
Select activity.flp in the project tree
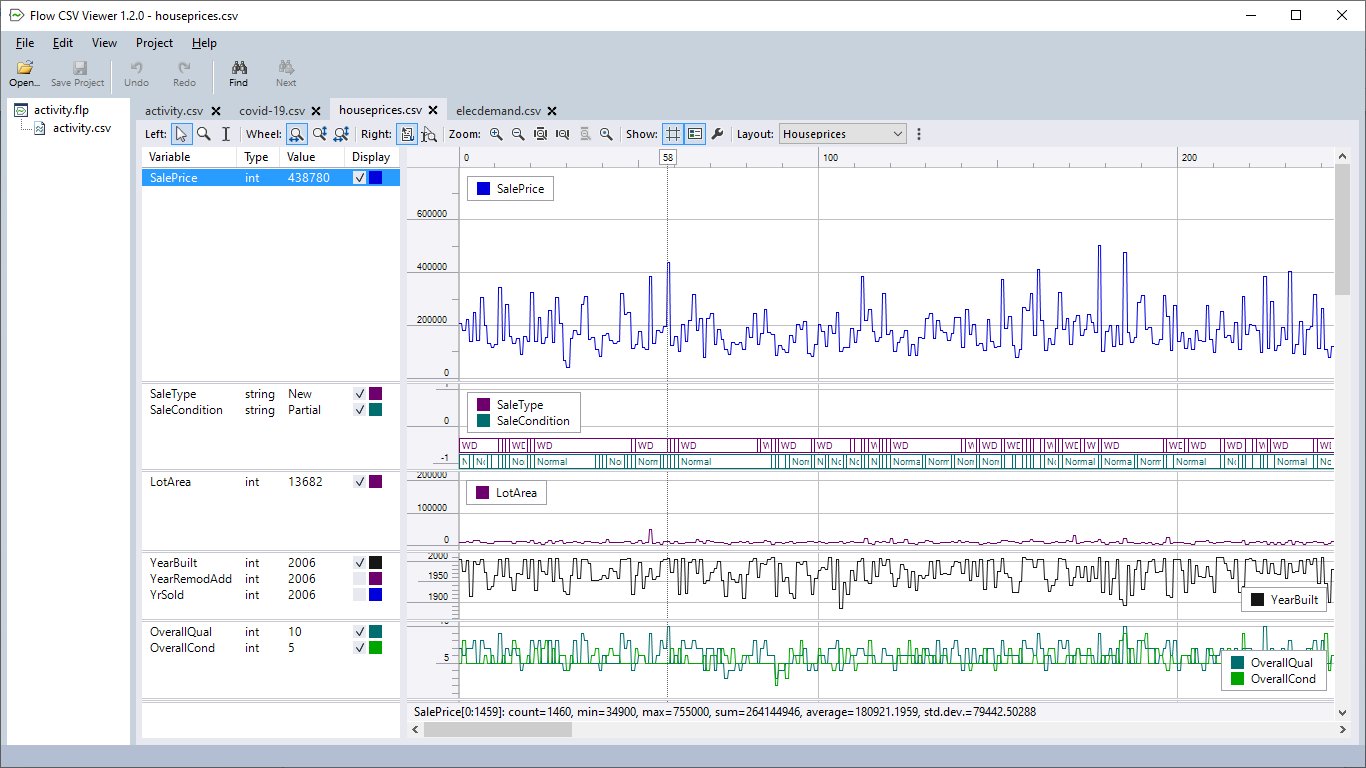tap(61, 110)
